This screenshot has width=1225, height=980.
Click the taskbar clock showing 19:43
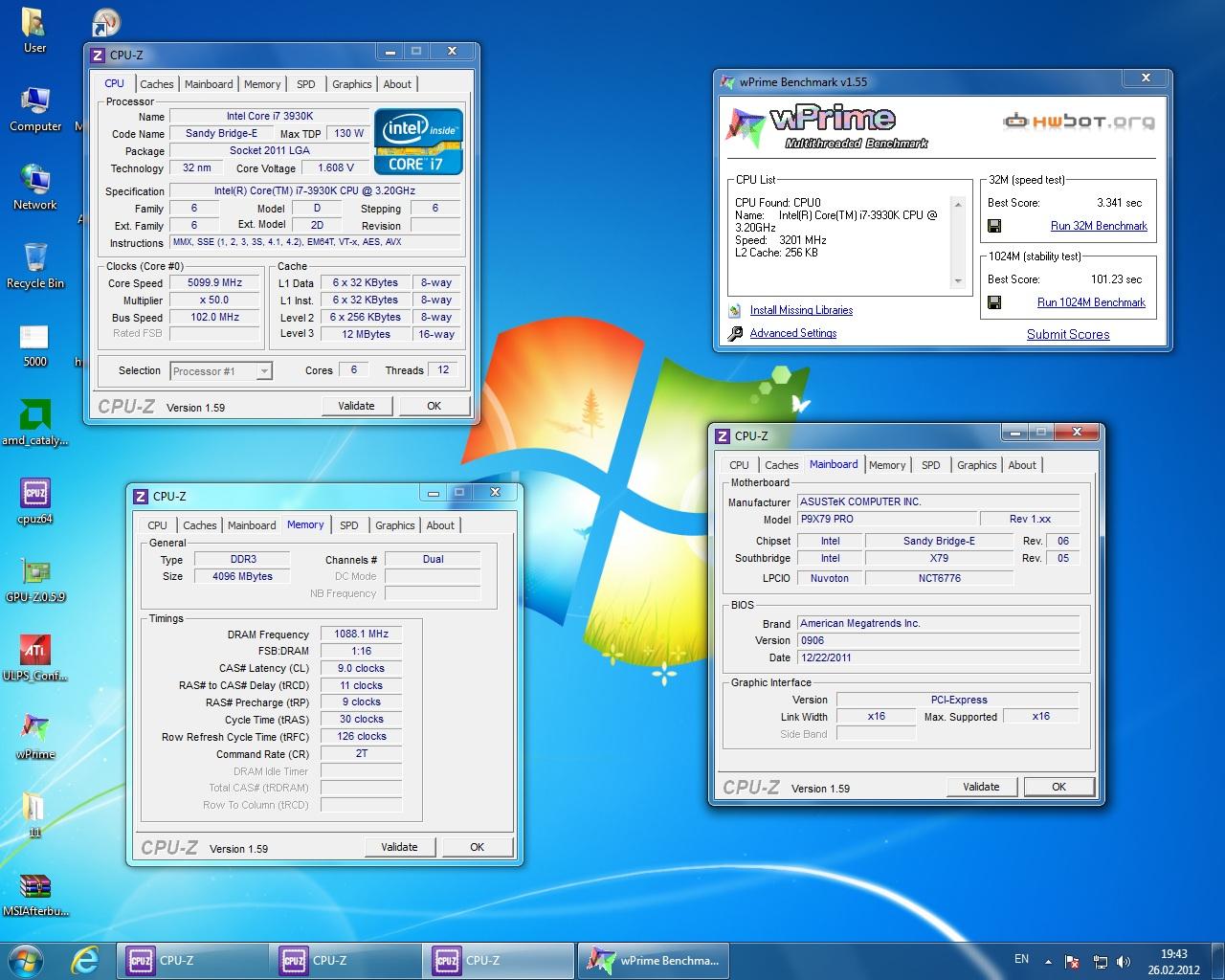1173,961
